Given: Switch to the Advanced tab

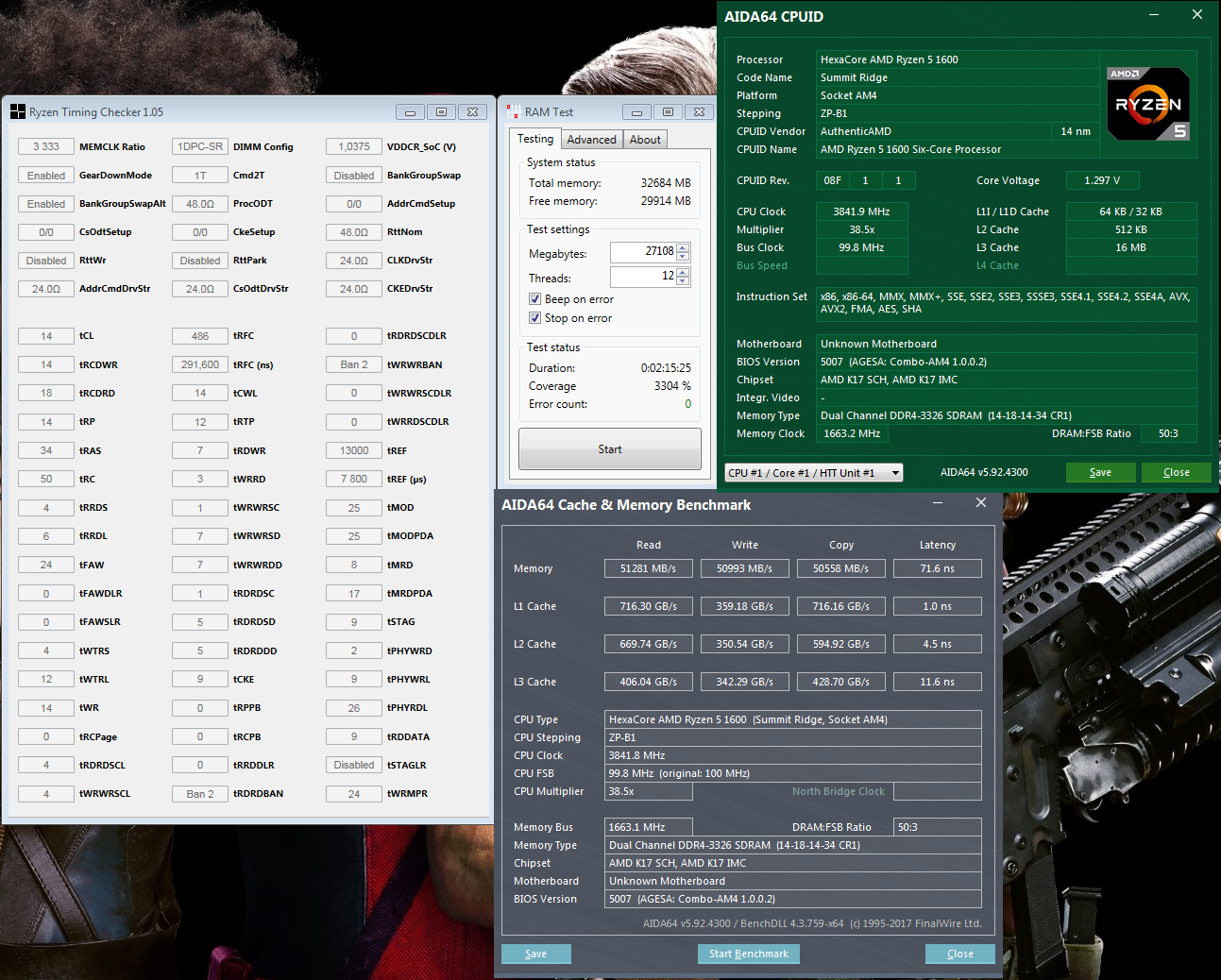Looking at the screenshot, I should [591, 140].
